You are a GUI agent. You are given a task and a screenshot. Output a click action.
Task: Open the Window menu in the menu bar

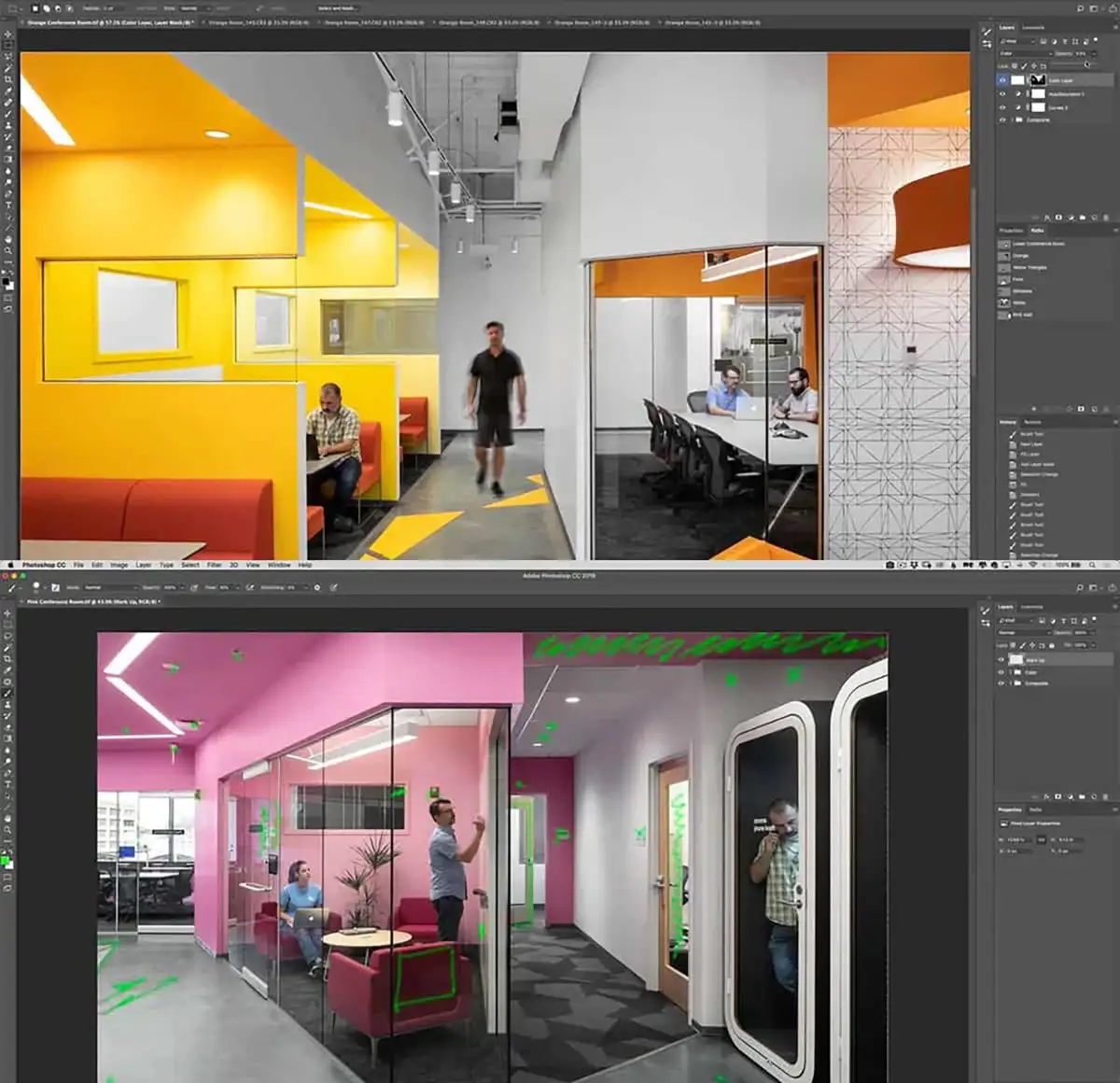[278, 565]
